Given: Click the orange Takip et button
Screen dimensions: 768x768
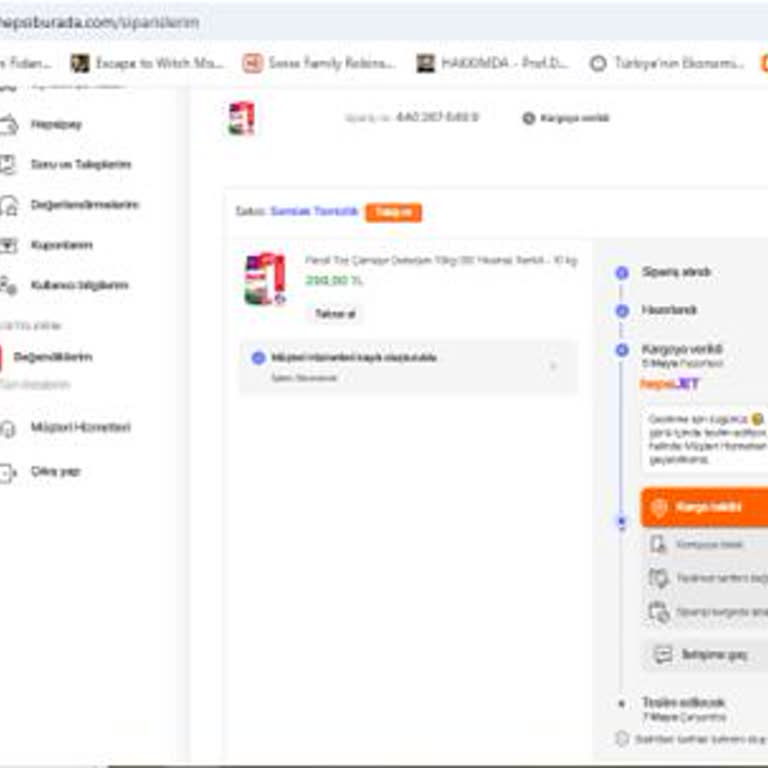Looking at the screenshot, I should coord(394,212).
